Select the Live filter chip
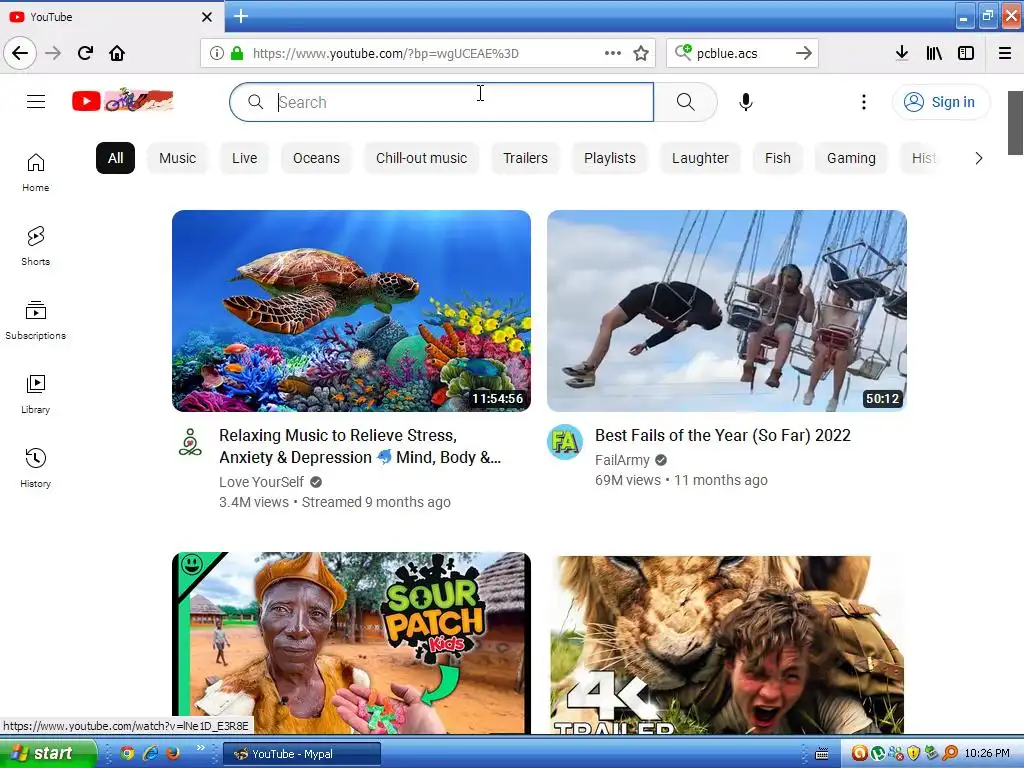The width and height of the screenshot is (1024, 768). (x=244, y=158)
